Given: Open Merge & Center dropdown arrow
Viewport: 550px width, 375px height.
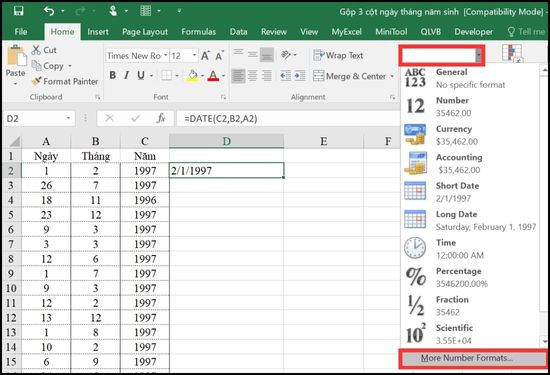Looking at the screenshot, I should (392, 76).
